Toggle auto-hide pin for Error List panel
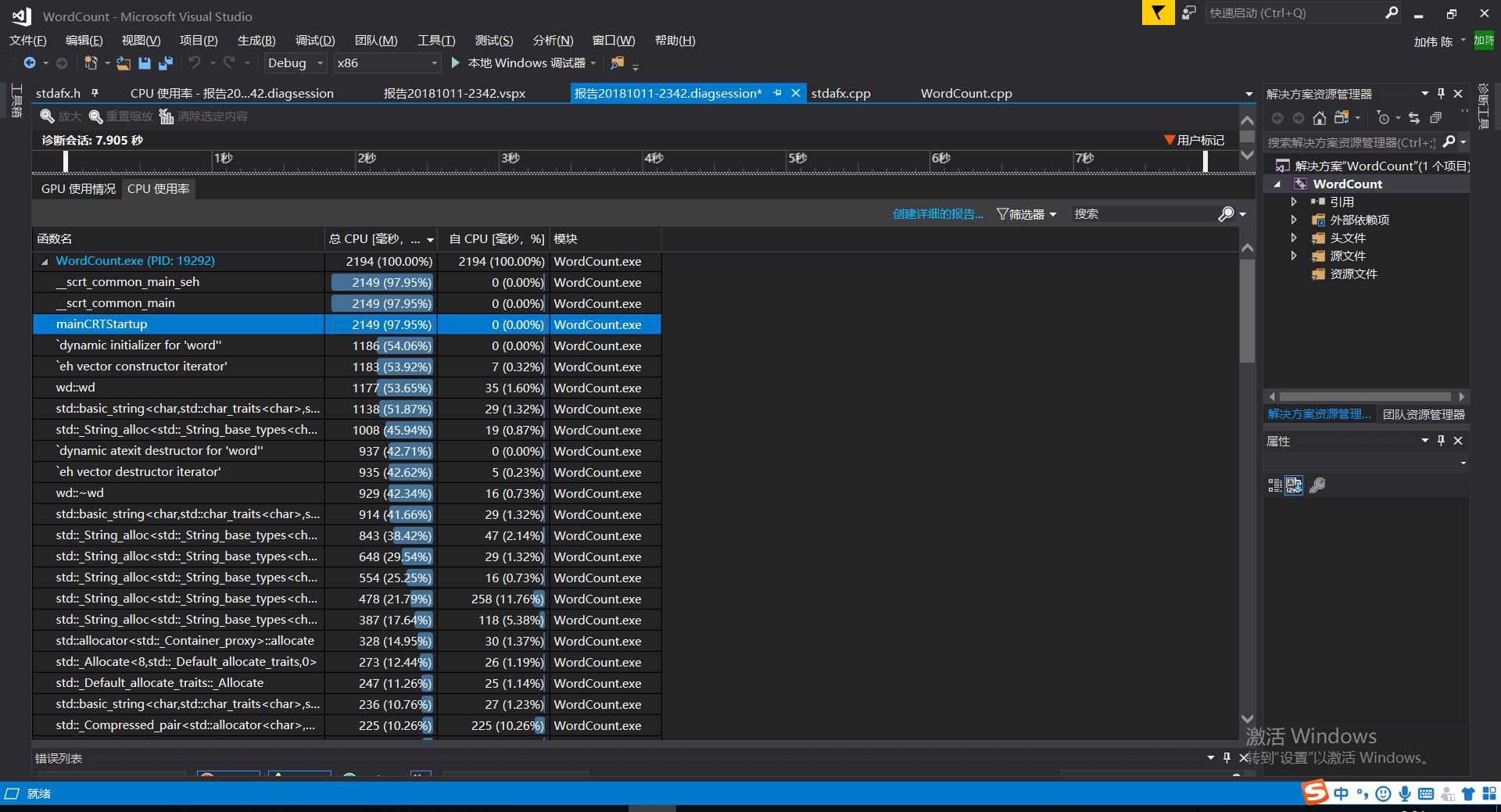The width and height of the screenshot is (1501, 812). [1227, 757]
